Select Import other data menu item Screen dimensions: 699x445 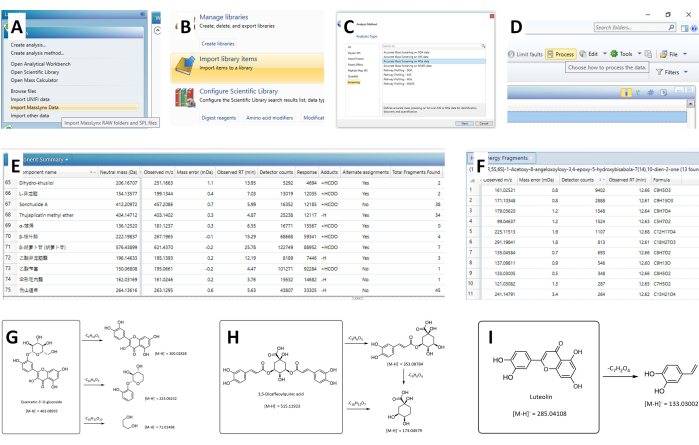[x=30, y=115]
